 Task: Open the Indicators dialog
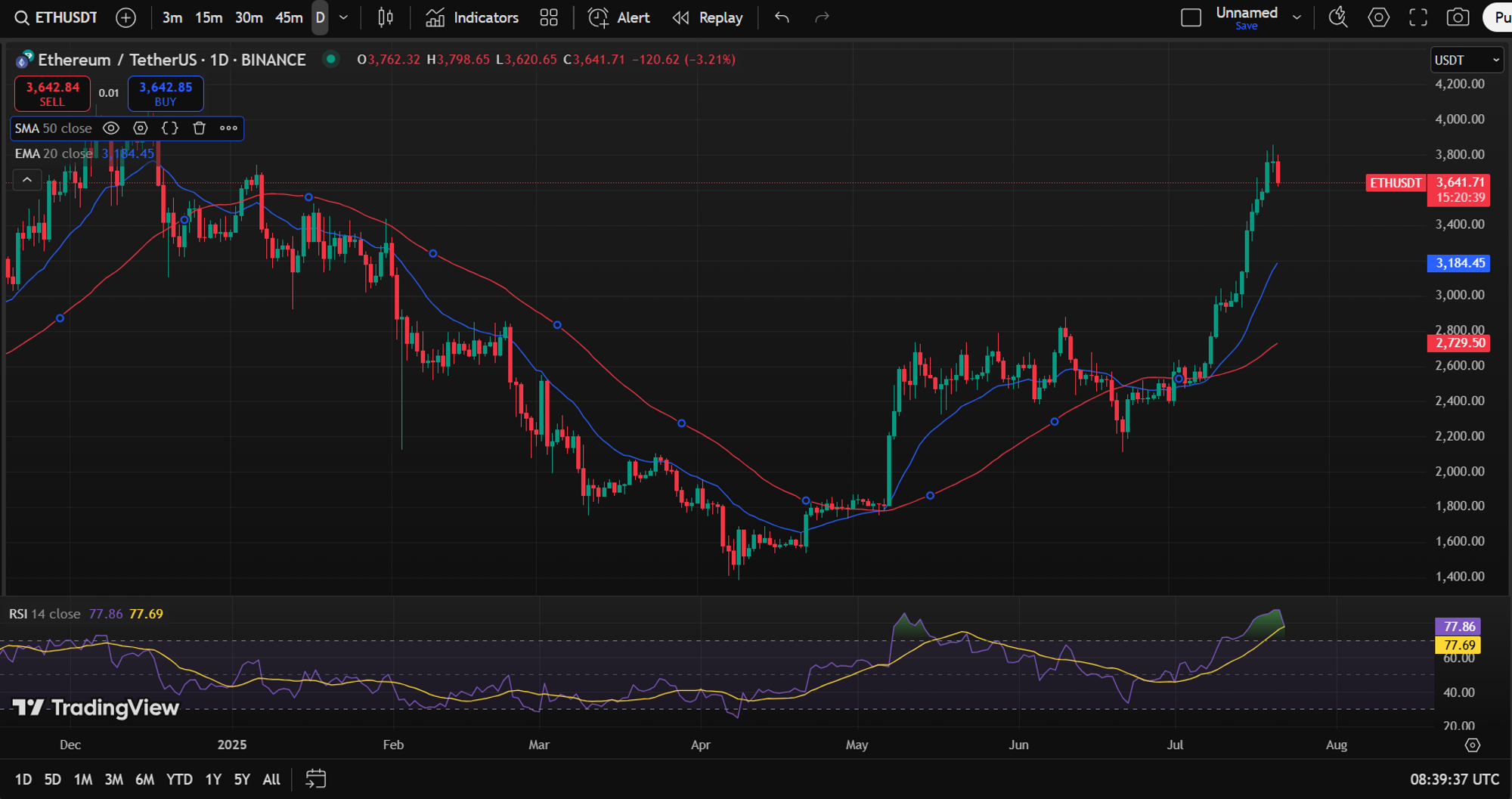pyautogui.click(x=472, y=17)
